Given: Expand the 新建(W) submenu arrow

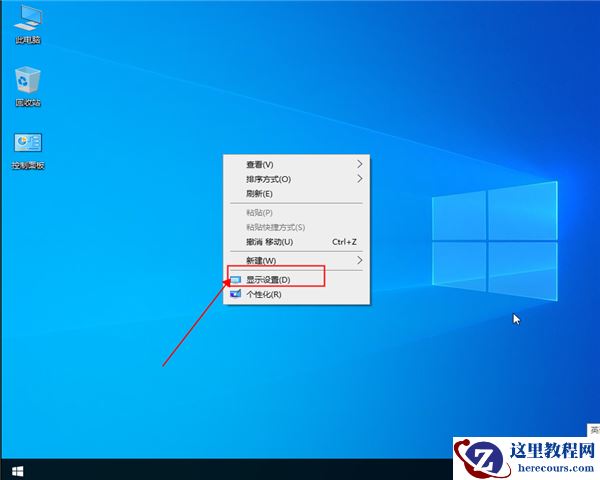Looking at the screenshot, I should tap(359, 260).
